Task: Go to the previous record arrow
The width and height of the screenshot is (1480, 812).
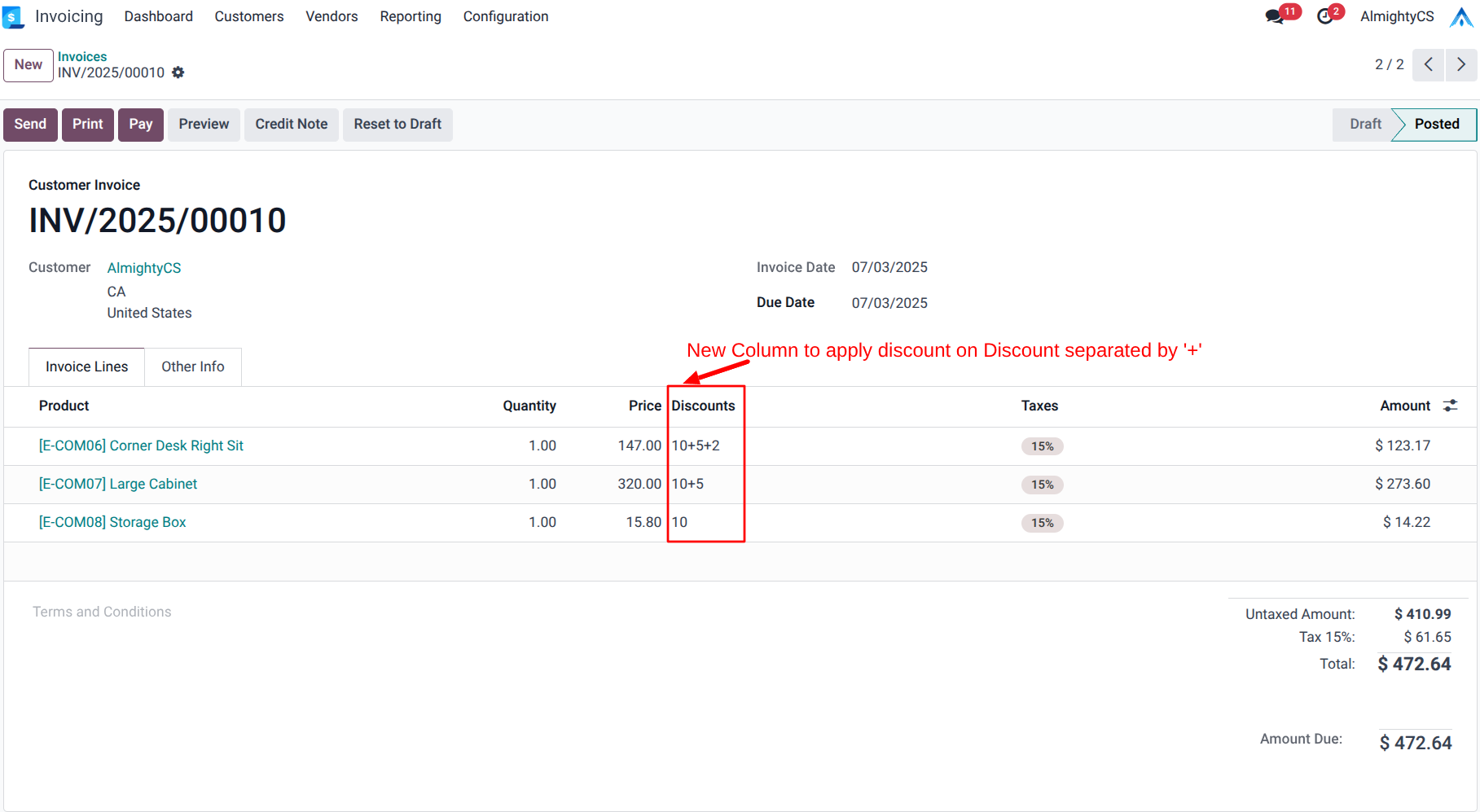Action: [1429, 64]
